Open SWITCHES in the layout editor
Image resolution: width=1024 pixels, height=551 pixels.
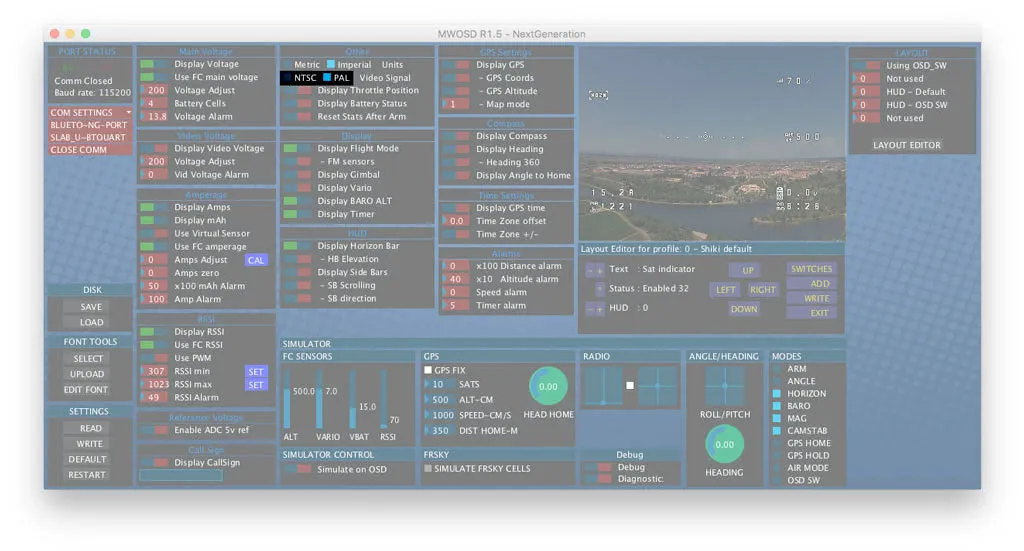coord(811,269)
